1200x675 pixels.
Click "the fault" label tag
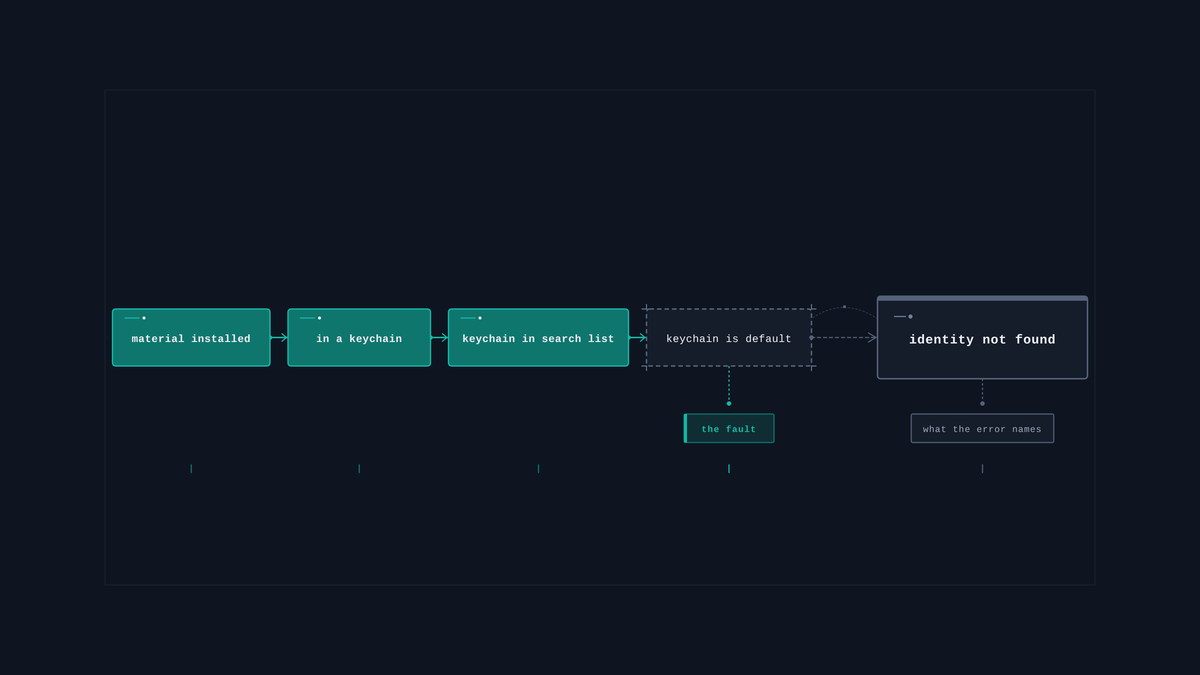pos(729,428)
